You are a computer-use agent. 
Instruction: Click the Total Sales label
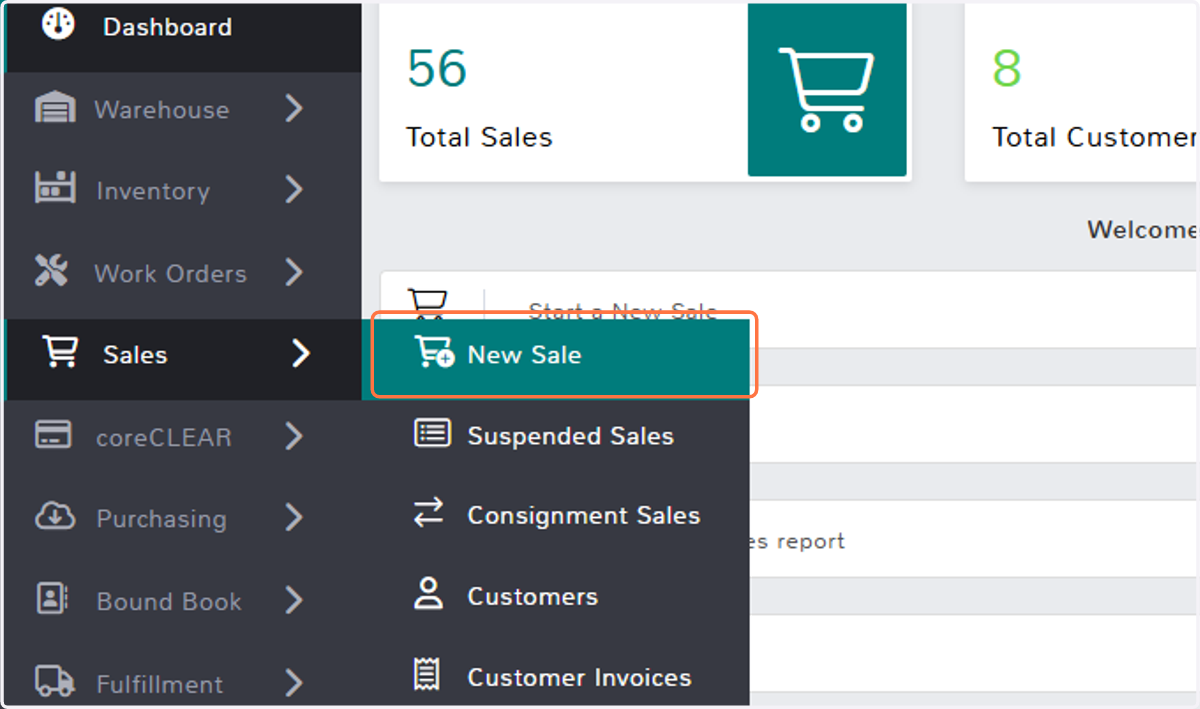(479, 137)
